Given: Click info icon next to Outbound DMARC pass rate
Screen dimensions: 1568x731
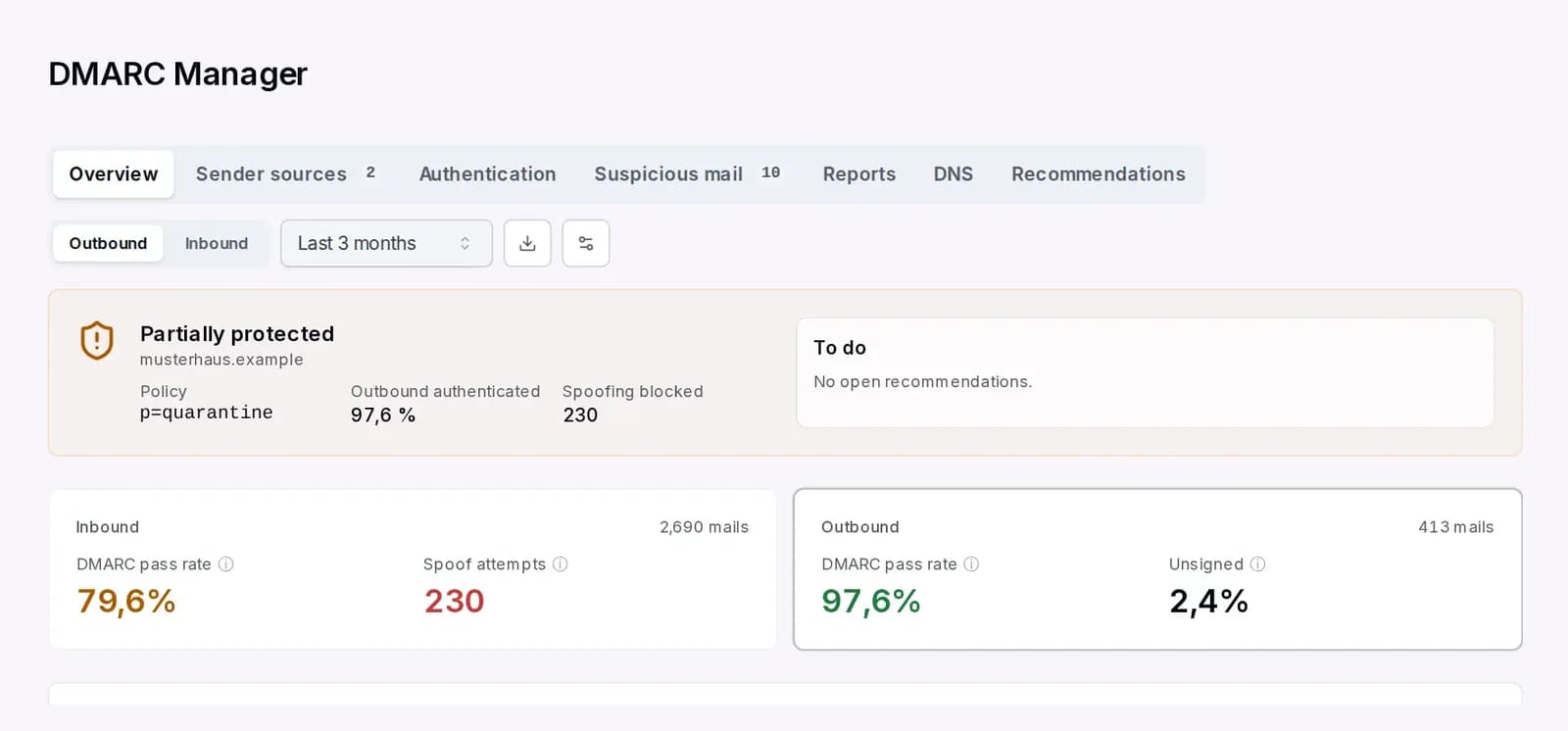Looking at the screenshot, I should click(x=971, y=564).
